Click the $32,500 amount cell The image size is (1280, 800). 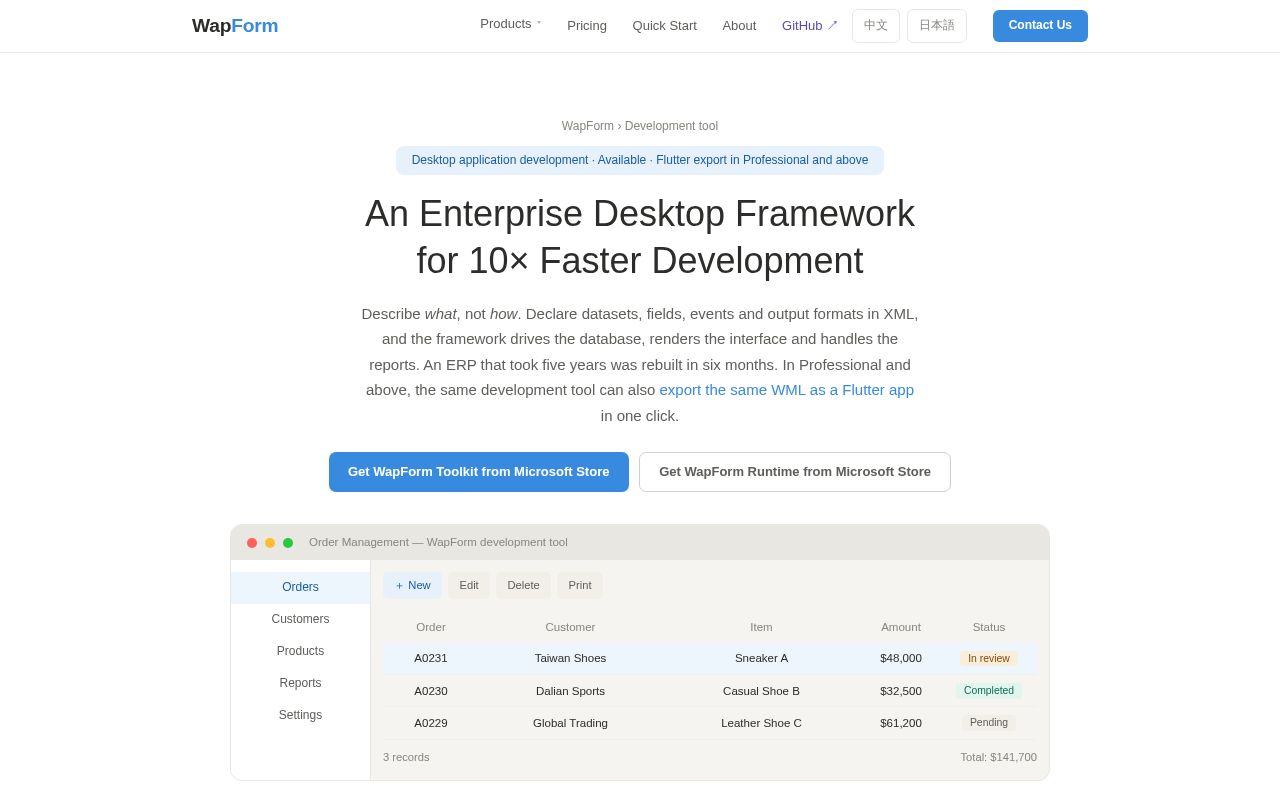[x=901, y=691]
